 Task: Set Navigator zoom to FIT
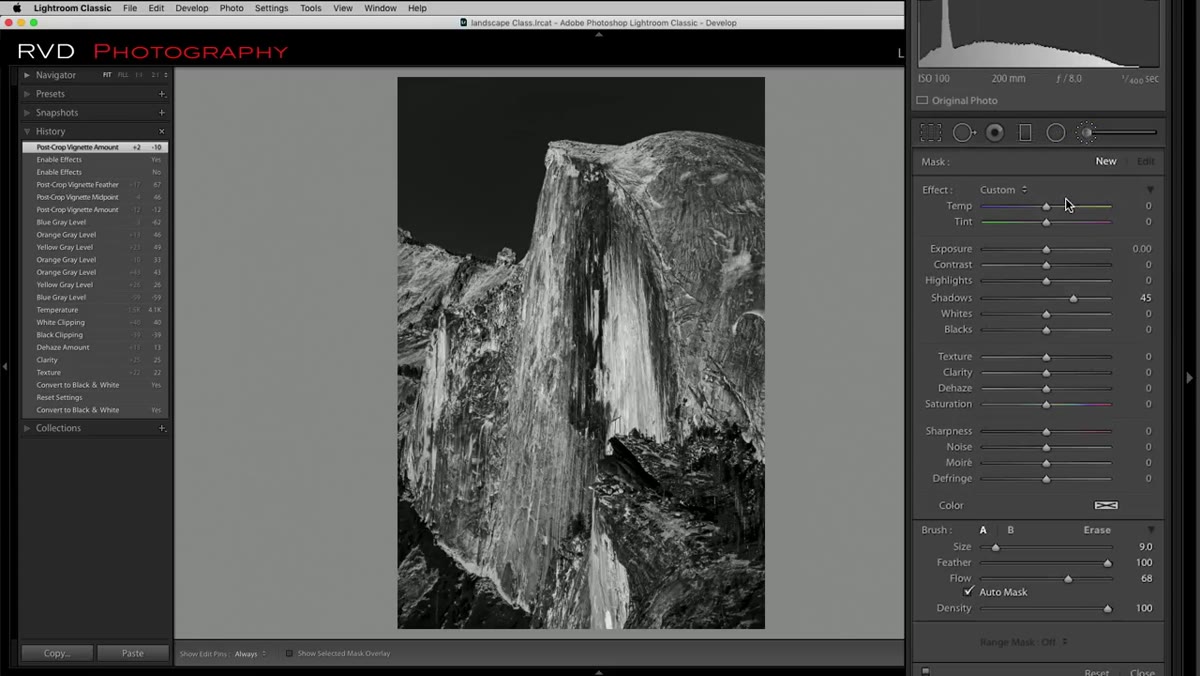107,75
